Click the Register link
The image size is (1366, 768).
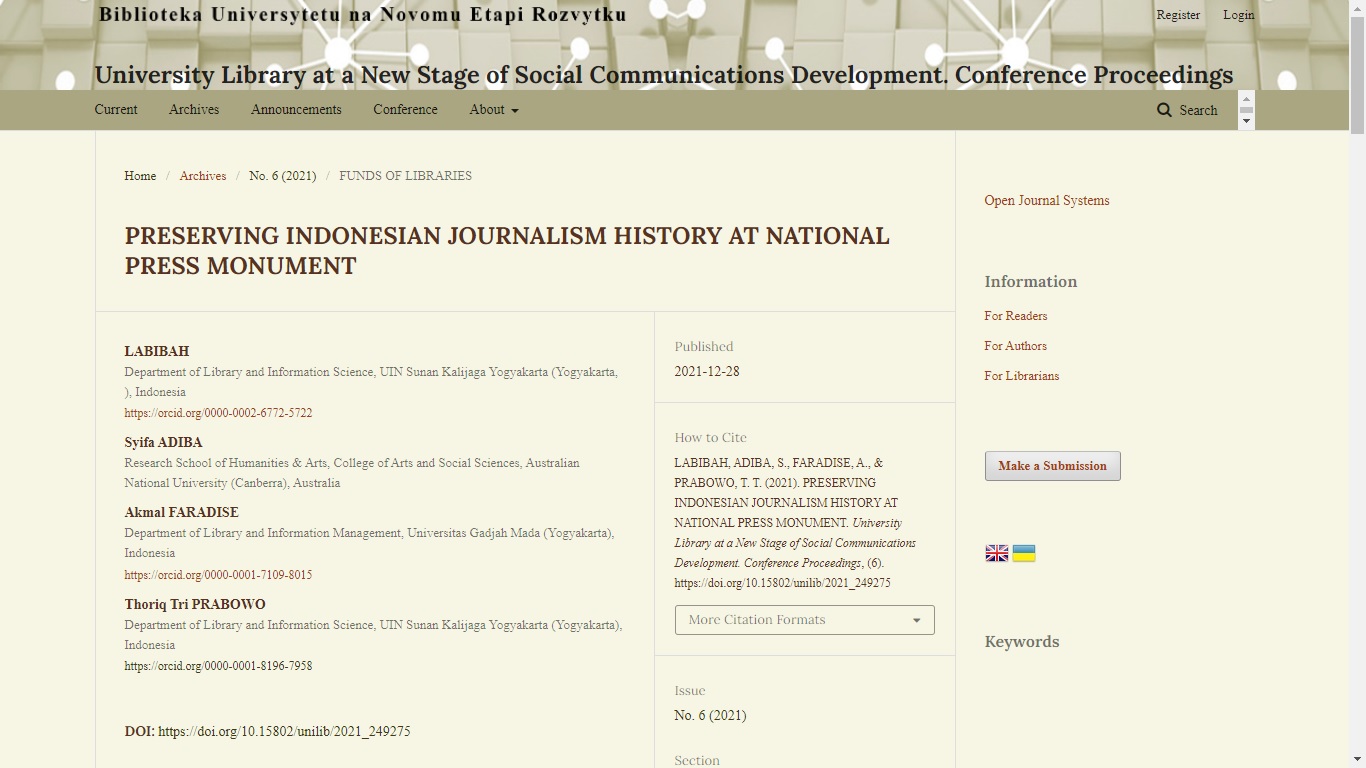click(x=1178, y=15)
